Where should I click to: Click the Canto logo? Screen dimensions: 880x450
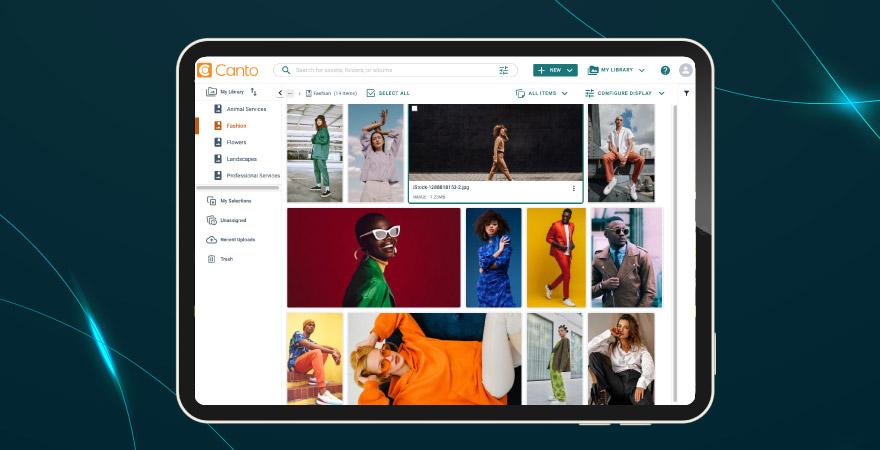tap(228, 70)
